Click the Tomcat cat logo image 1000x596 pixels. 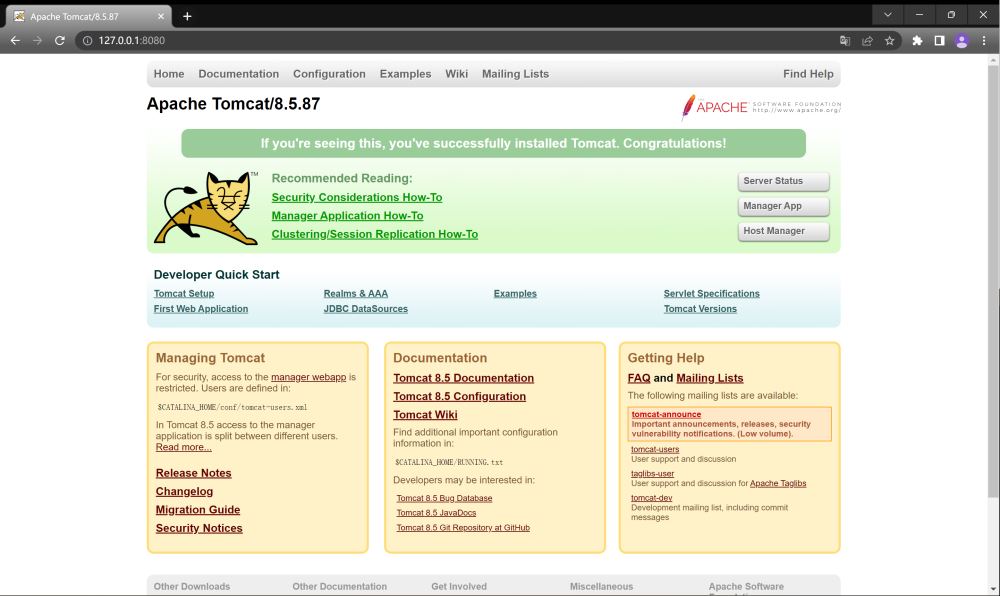[x=206, y=208]
